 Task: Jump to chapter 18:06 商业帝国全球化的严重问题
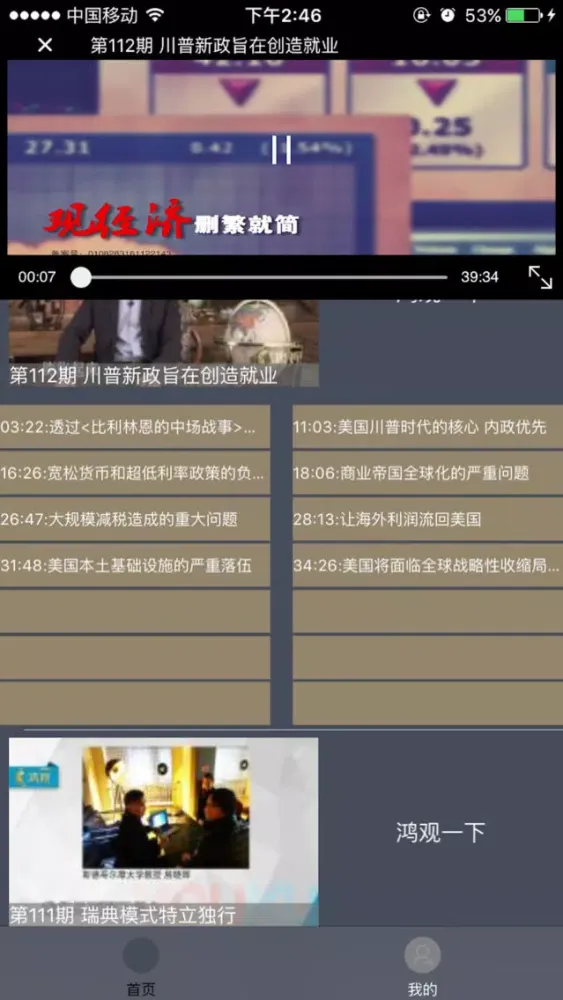click(428, 473)
